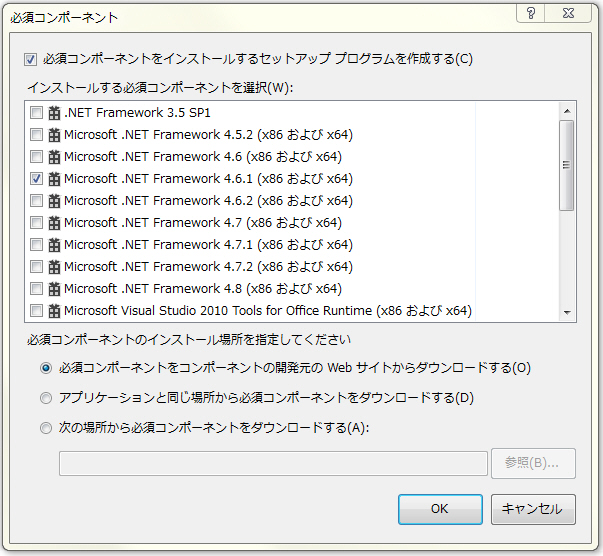603x556 pixels.
Task: Check the .NET Framework 4.7 (x86 および x64) checkbox
Action: (37, 222)
